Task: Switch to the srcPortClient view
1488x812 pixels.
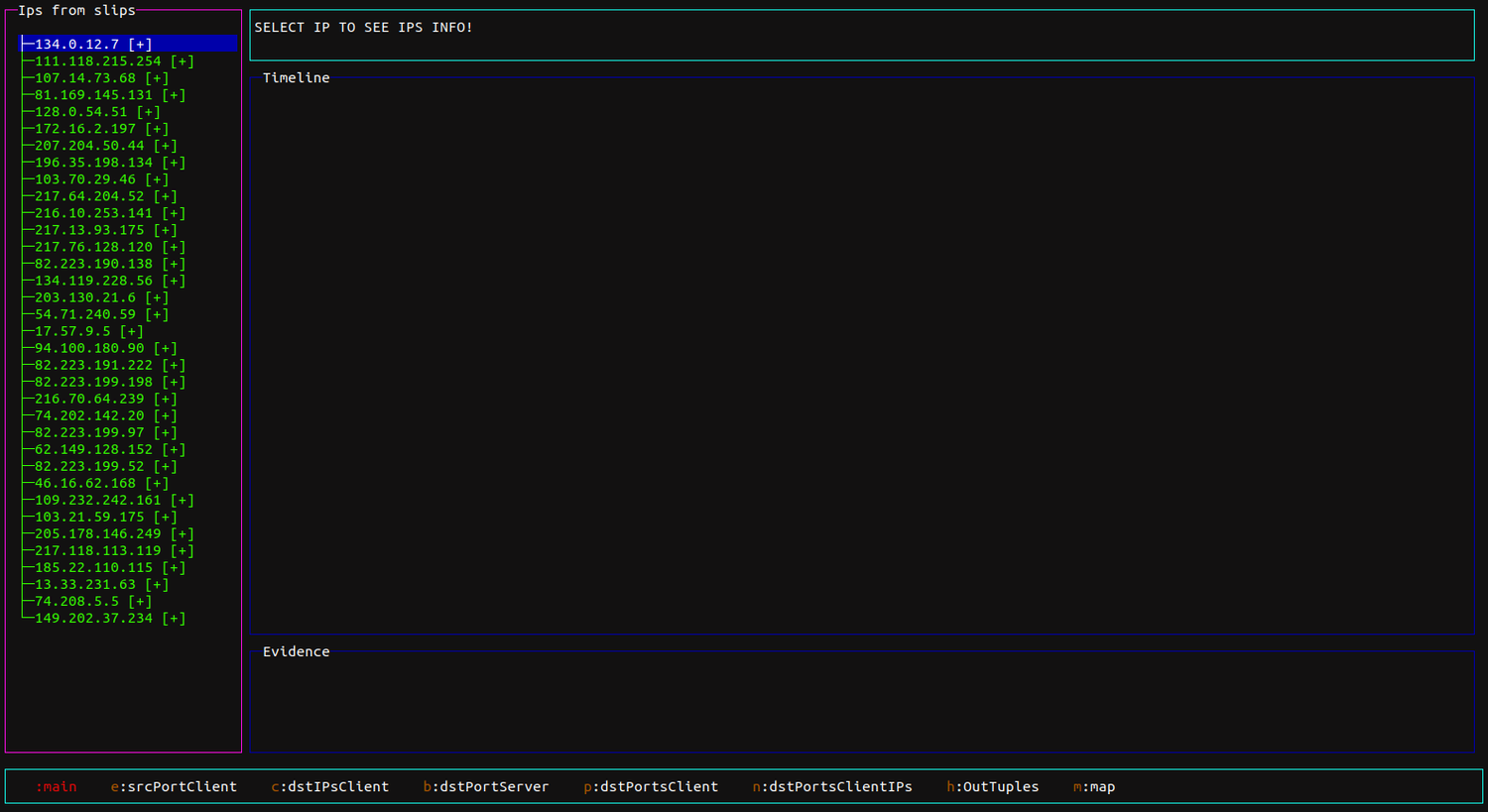Action: click(x=174, y=786)
